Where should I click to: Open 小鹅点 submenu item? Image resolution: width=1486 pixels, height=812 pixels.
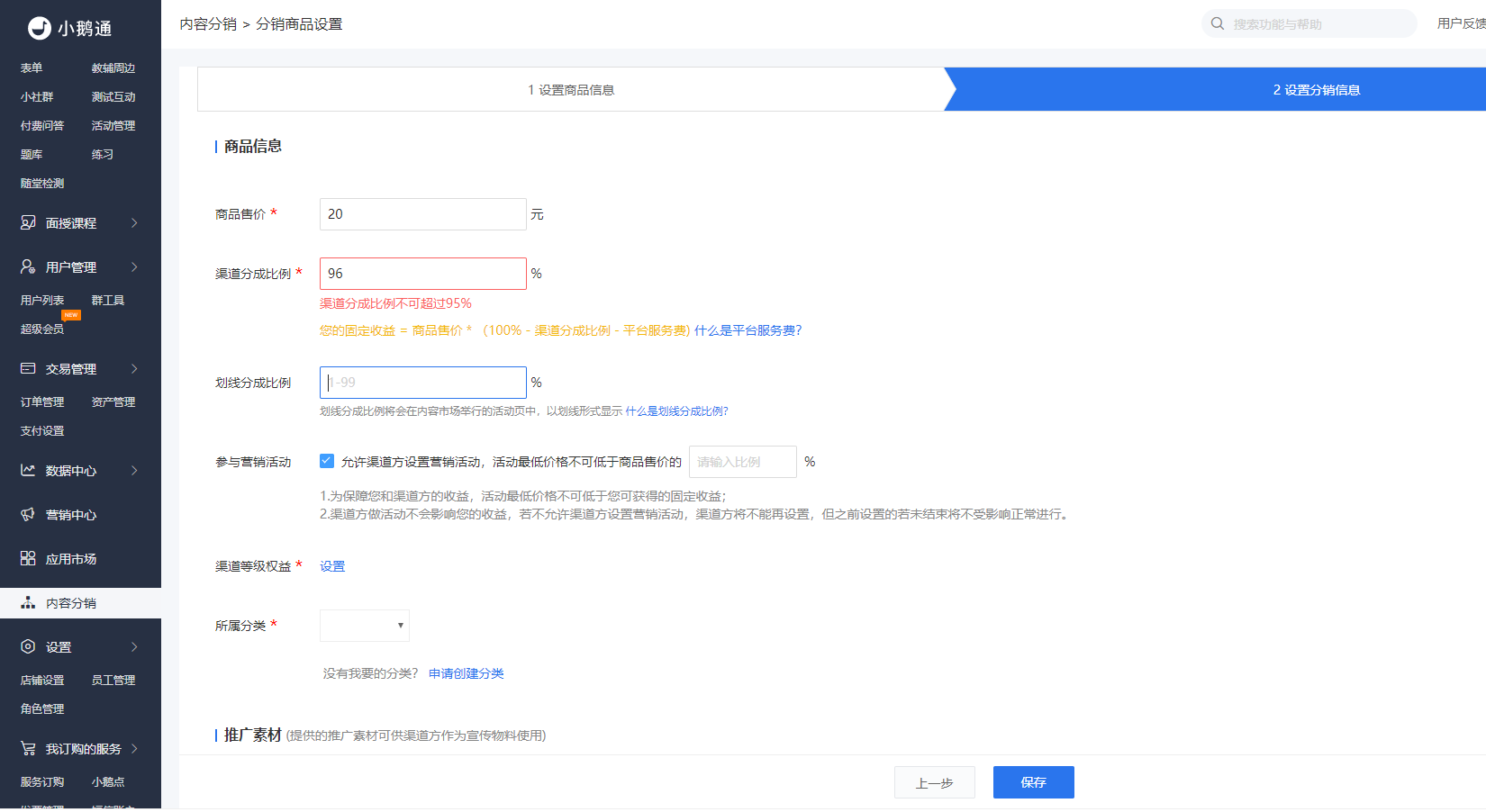click(x=108, y=782)
